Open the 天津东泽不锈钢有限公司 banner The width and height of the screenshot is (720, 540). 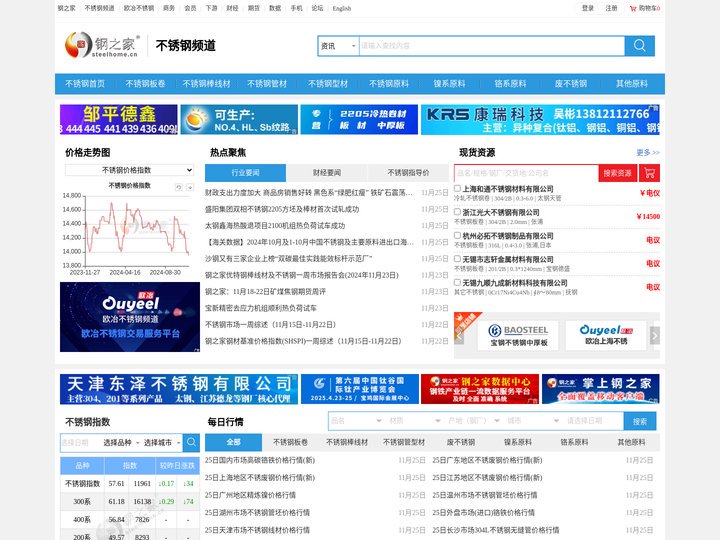(179, 389)
